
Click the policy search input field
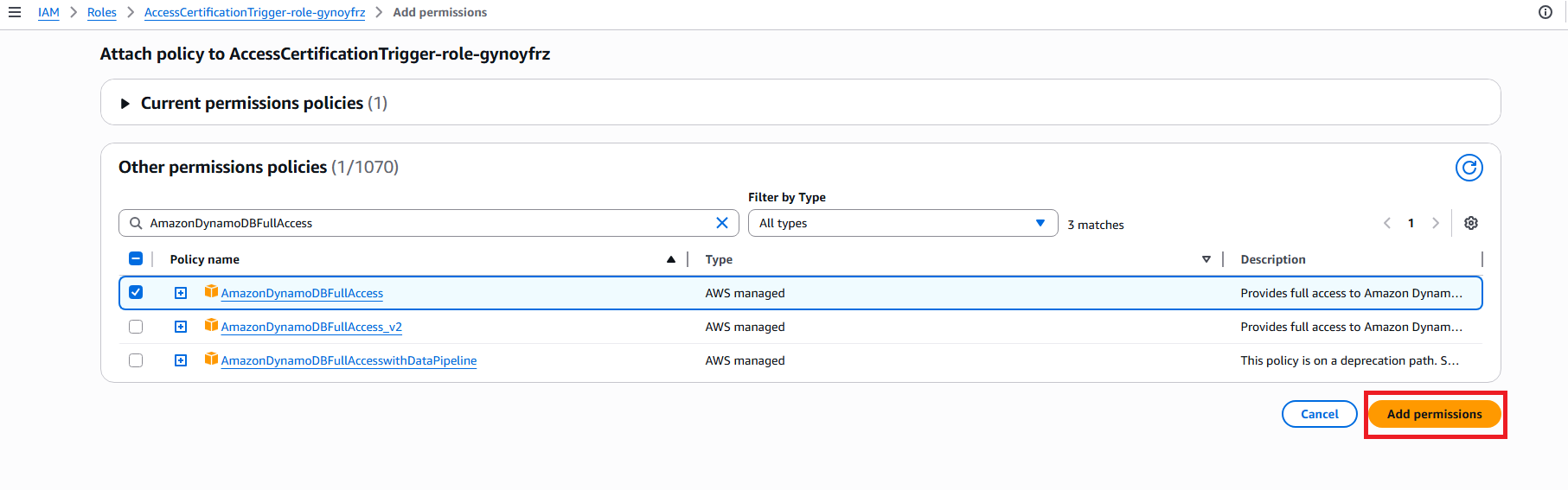point(428,223)
